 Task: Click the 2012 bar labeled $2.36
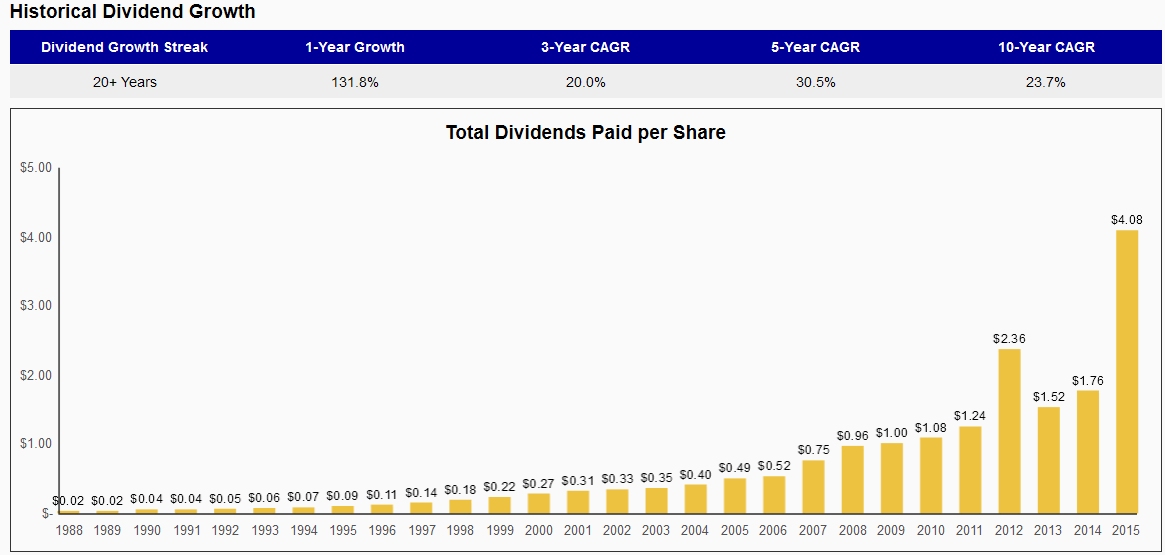(1009, 431)
